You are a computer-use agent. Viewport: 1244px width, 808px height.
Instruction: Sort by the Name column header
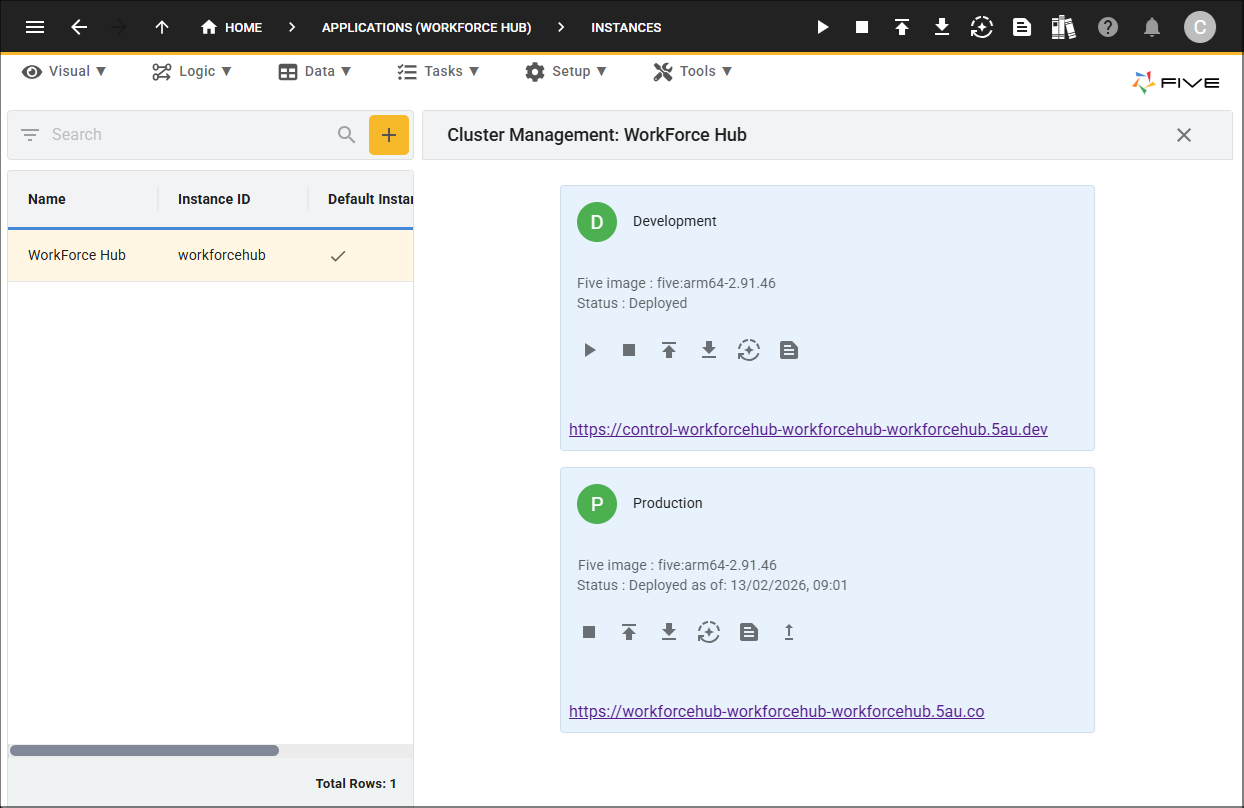click(x=47, y=199)
